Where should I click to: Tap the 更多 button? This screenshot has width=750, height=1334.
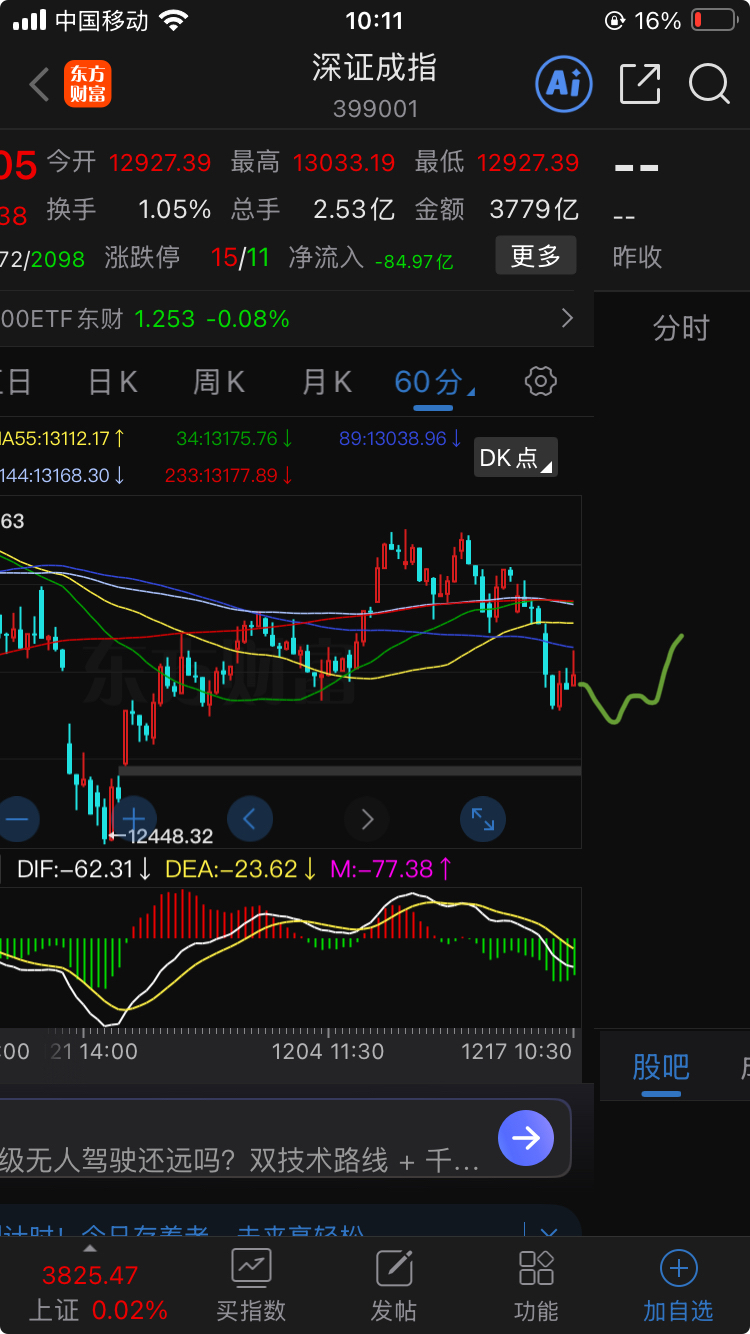tap(536, 256)
